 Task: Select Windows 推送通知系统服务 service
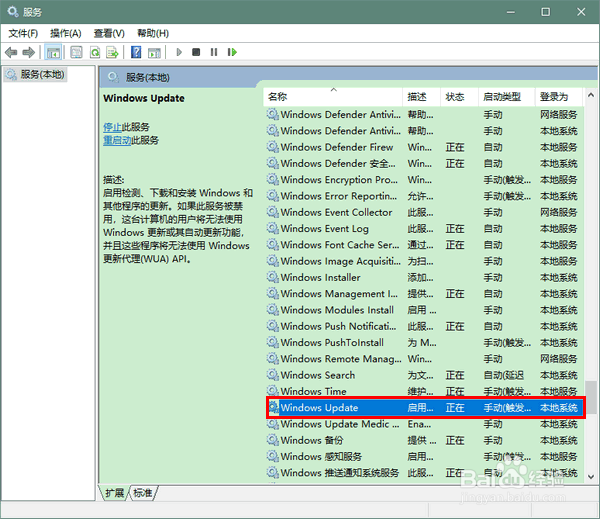coord(424,473)
